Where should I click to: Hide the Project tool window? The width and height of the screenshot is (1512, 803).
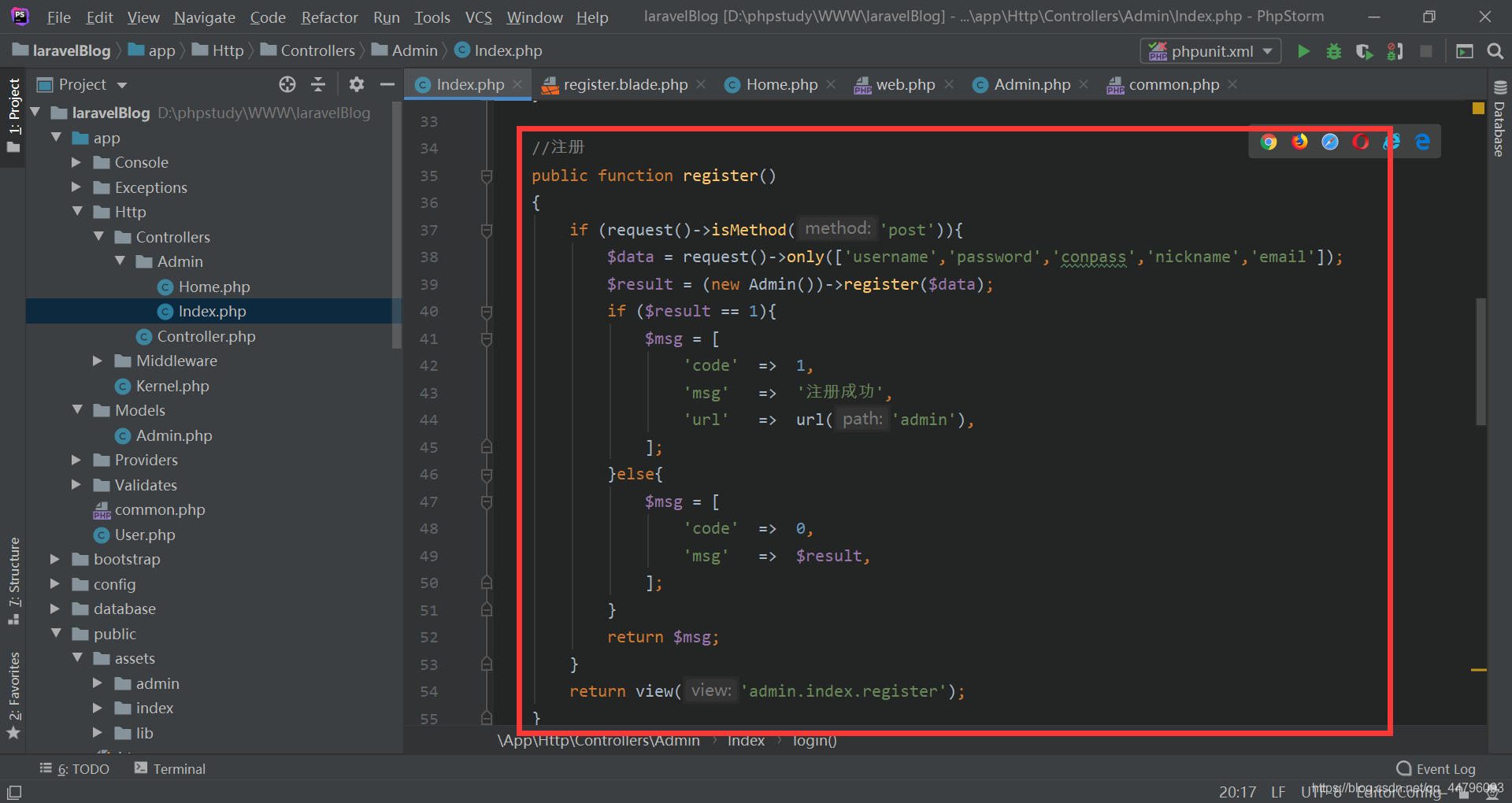pyautogui.click(x=387, y=84)
